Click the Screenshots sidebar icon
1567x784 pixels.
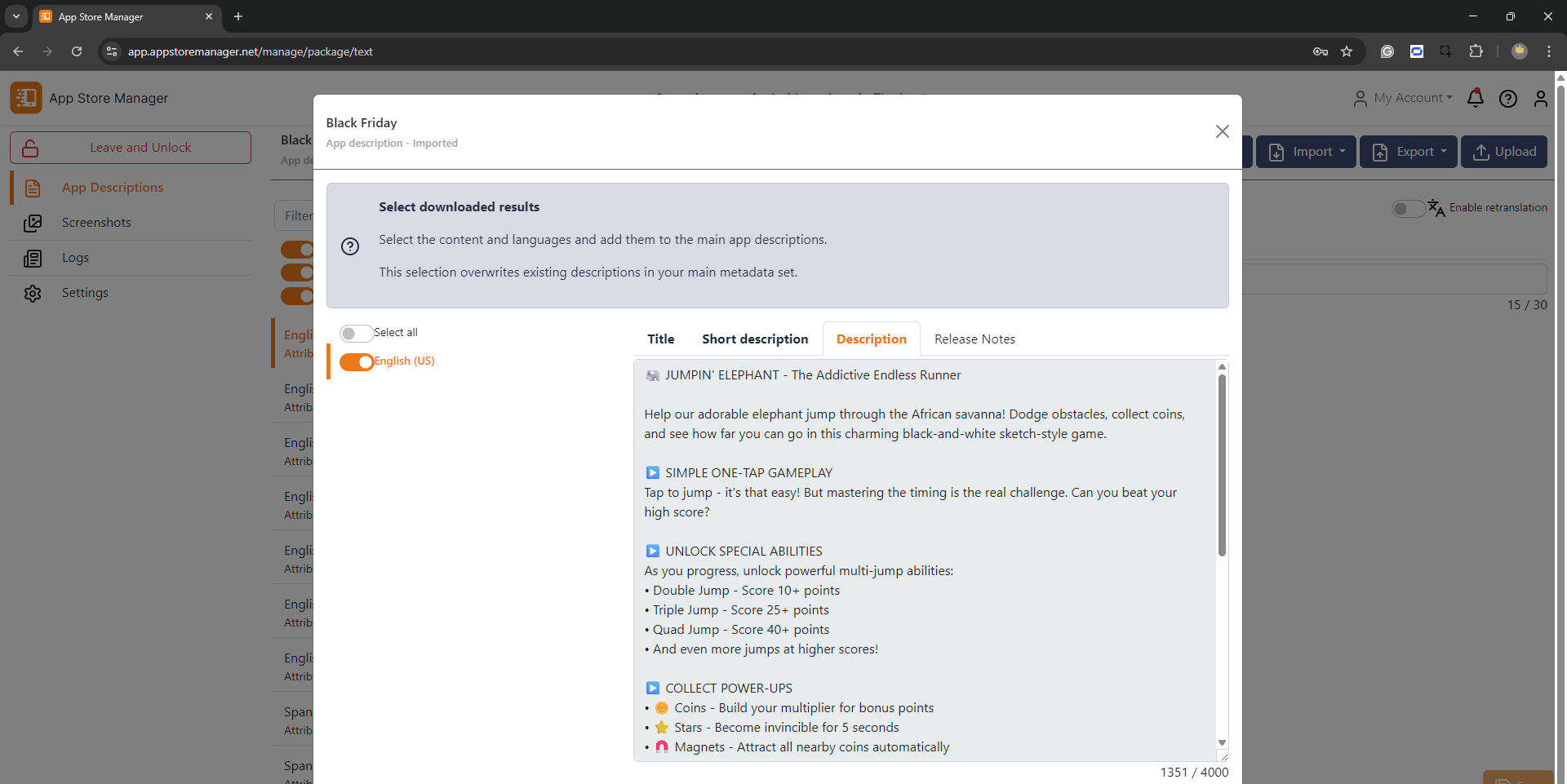coord(33,223)
